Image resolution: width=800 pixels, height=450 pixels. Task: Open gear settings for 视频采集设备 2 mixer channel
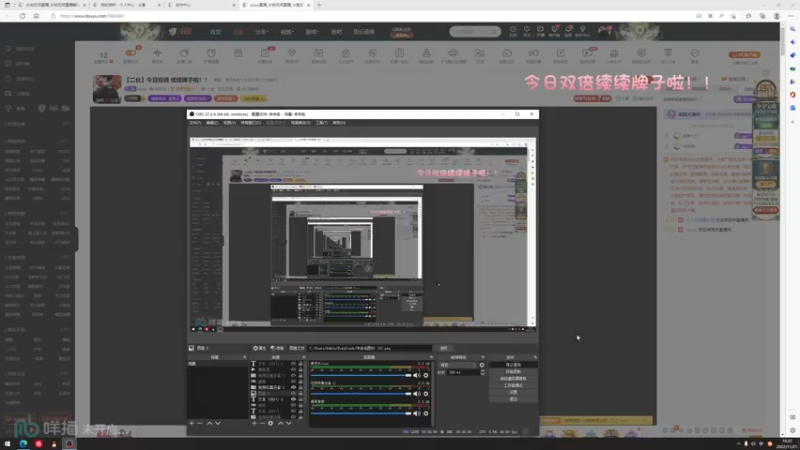pyautogui.click(x=426, y=394)
